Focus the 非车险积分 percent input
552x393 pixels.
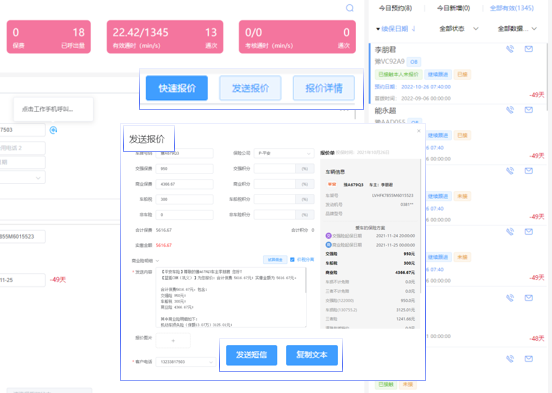click(275, 214)
